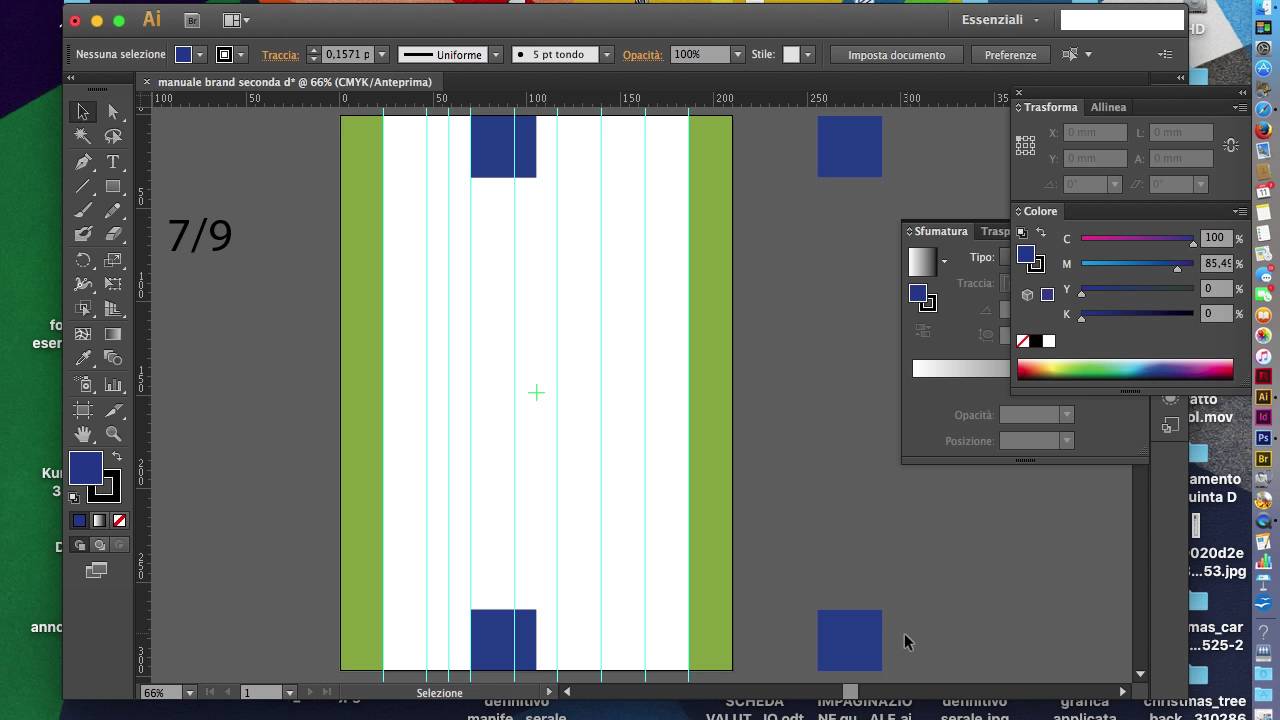Open the 5 pt tondo brush dropdown
Screen dimensions: 1280x720
tap(606, 55)
